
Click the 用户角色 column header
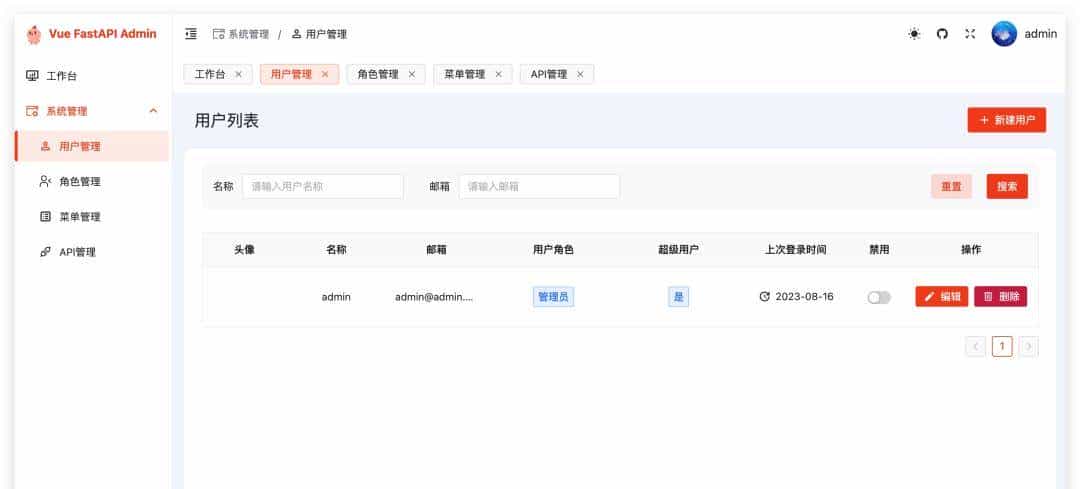click(553, 250)
